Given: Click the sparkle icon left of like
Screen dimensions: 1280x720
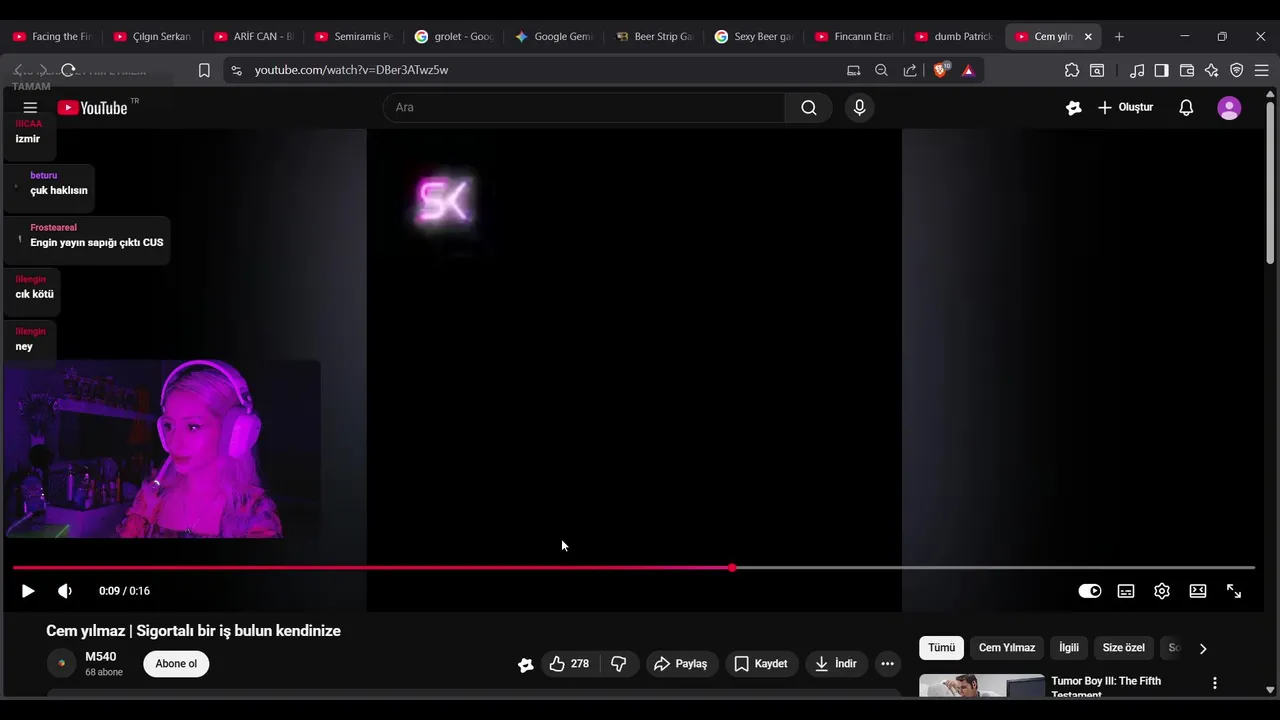Looking at the screenshot, I should coord(525,664).
